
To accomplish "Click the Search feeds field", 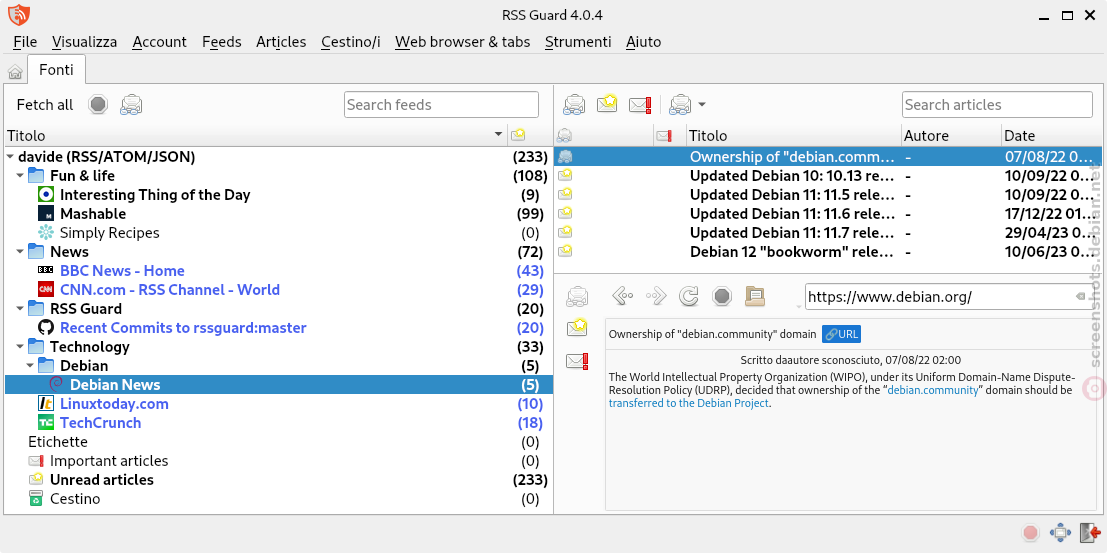I will click(441, 105).
